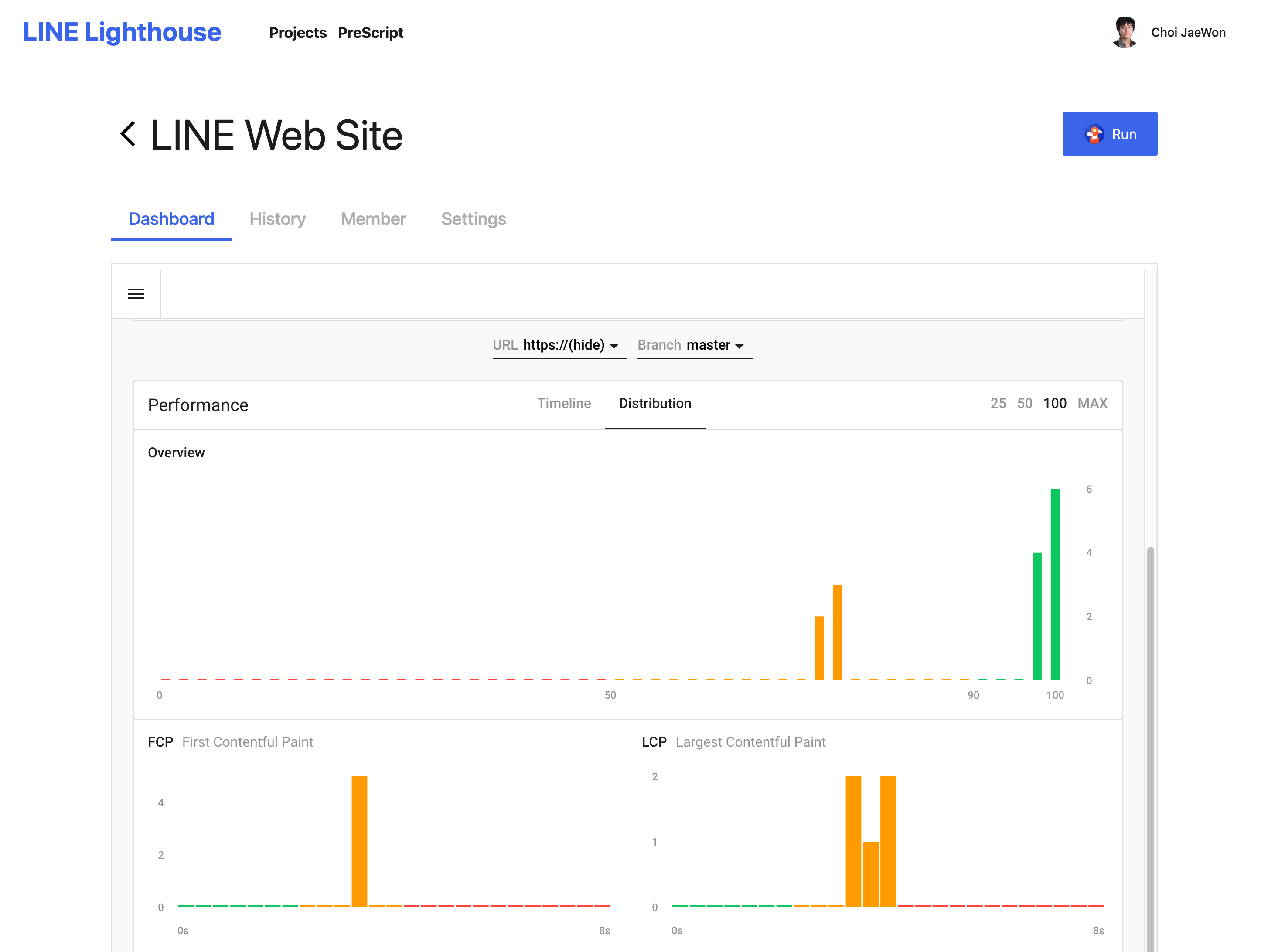1268x952 pixels.
Task: Click the LCP Largest Contentful Paint label
Action: (x=733, y=741)
